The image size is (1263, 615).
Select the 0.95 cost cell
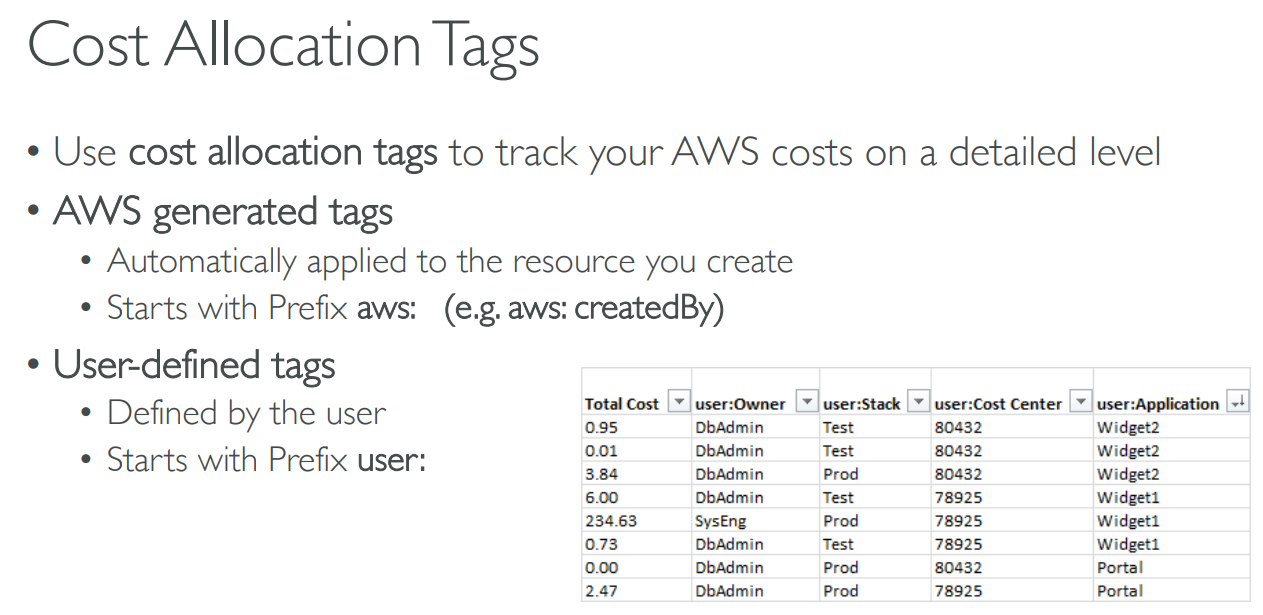coord(601,427)
